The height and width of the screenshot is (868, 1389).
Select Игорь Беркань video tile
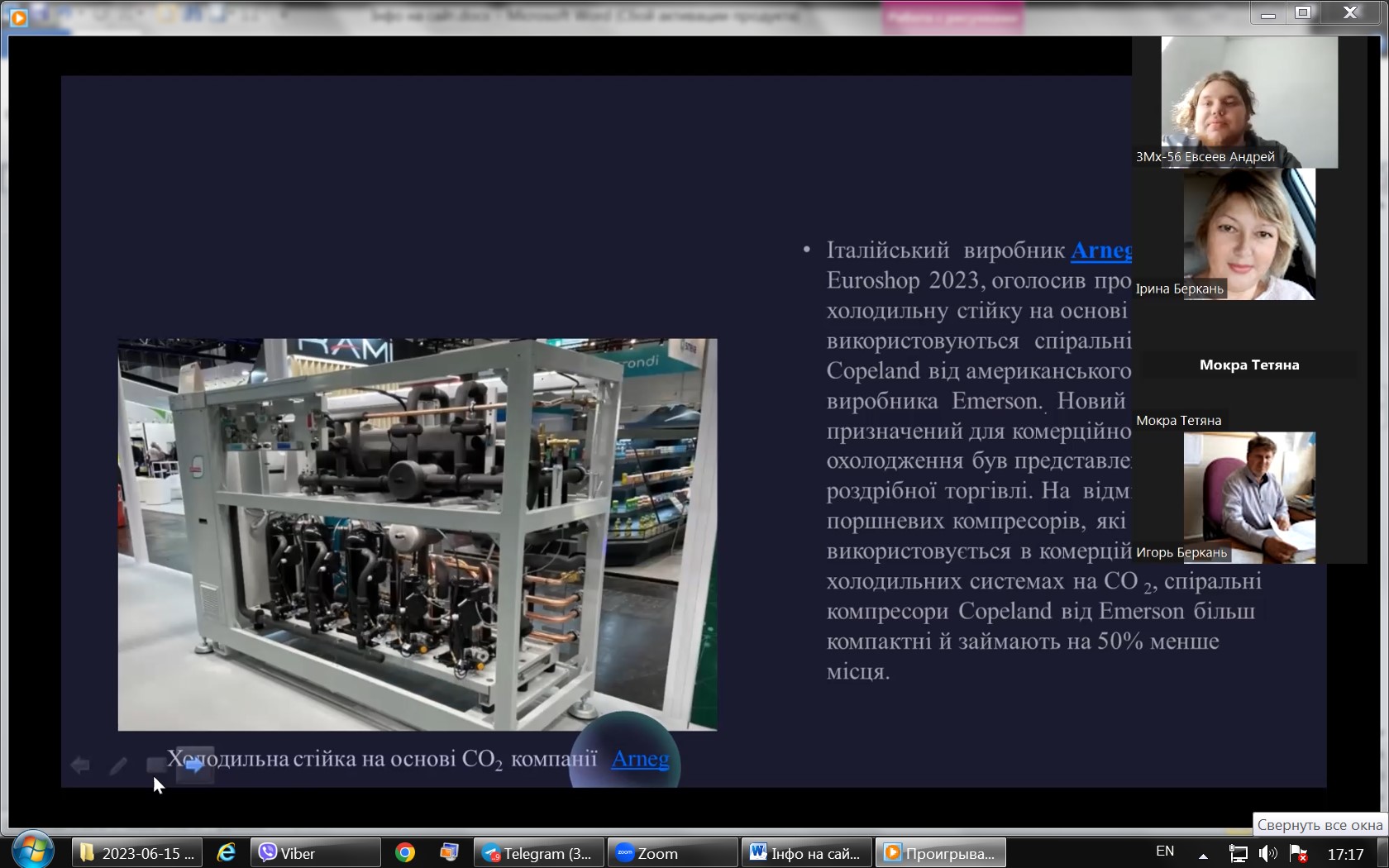click(x=1249, y=498)
